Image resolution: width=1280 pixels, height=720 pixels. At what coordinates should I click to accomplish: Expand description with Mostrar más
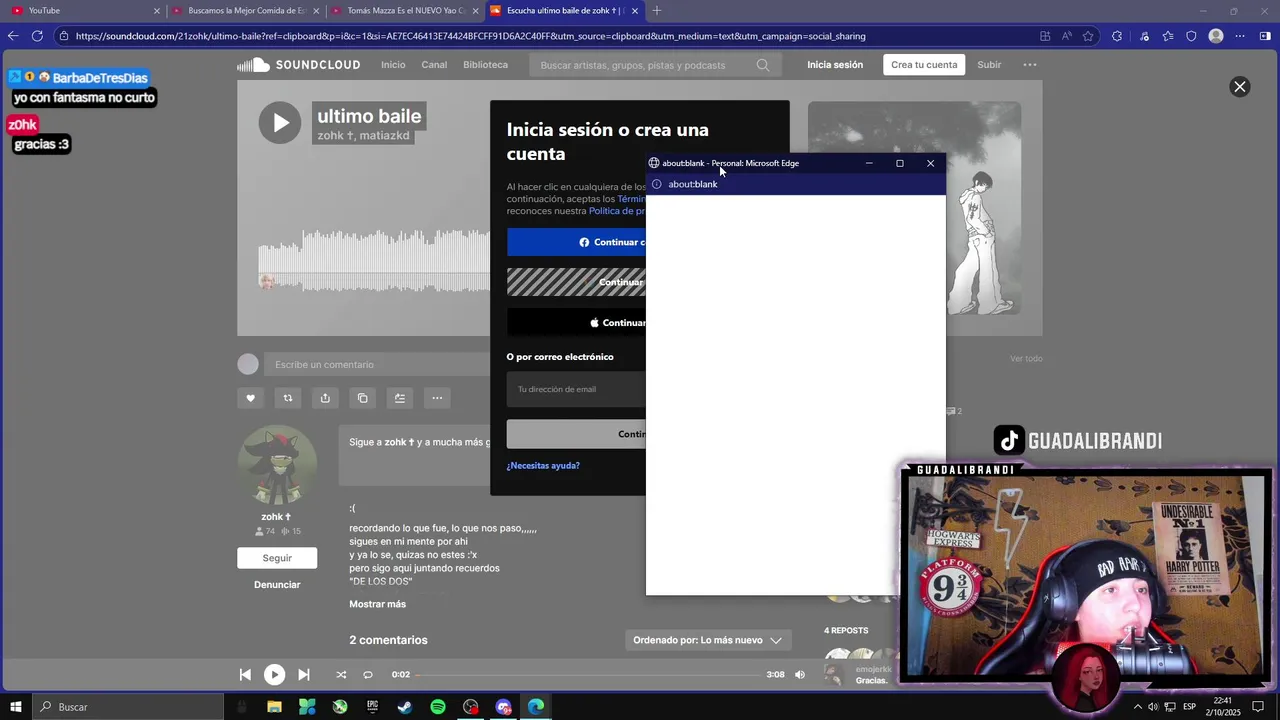tap(377, 604)
